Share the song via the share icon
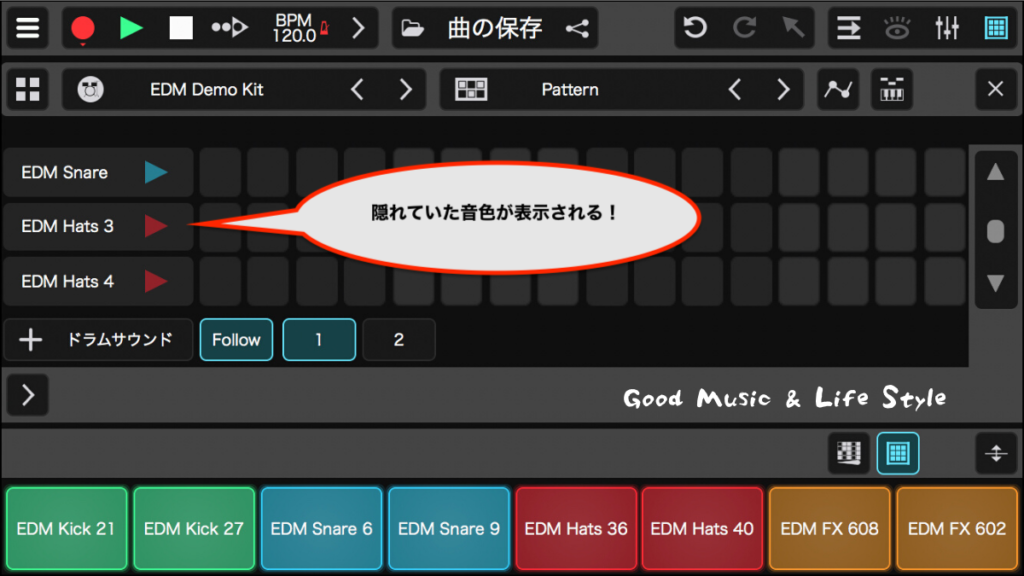The image size is (1024, 576). (577, 28)
